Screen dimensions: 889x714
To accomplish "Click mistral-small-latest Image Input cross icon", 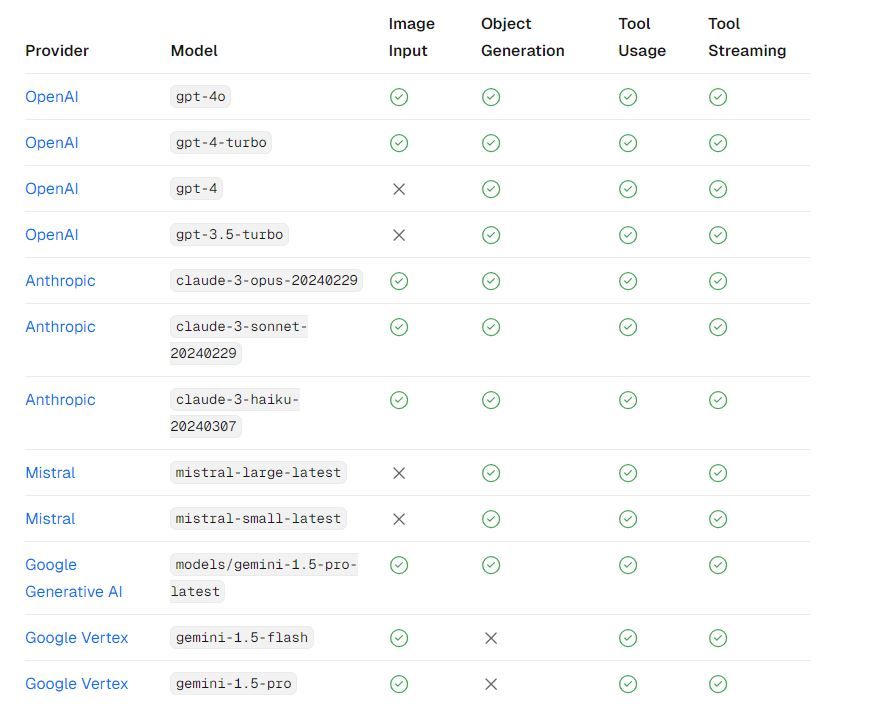I will tap(399, 519).
